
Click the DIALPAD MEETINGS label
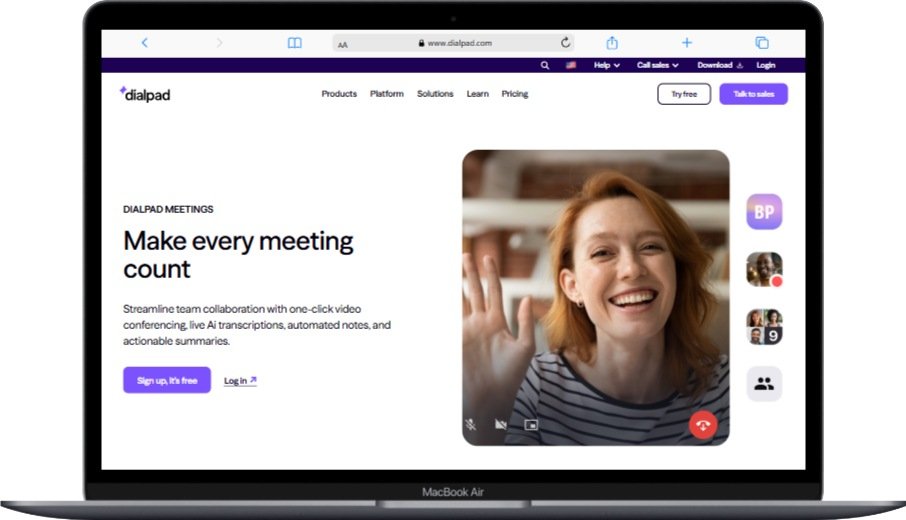click(168, 209)
